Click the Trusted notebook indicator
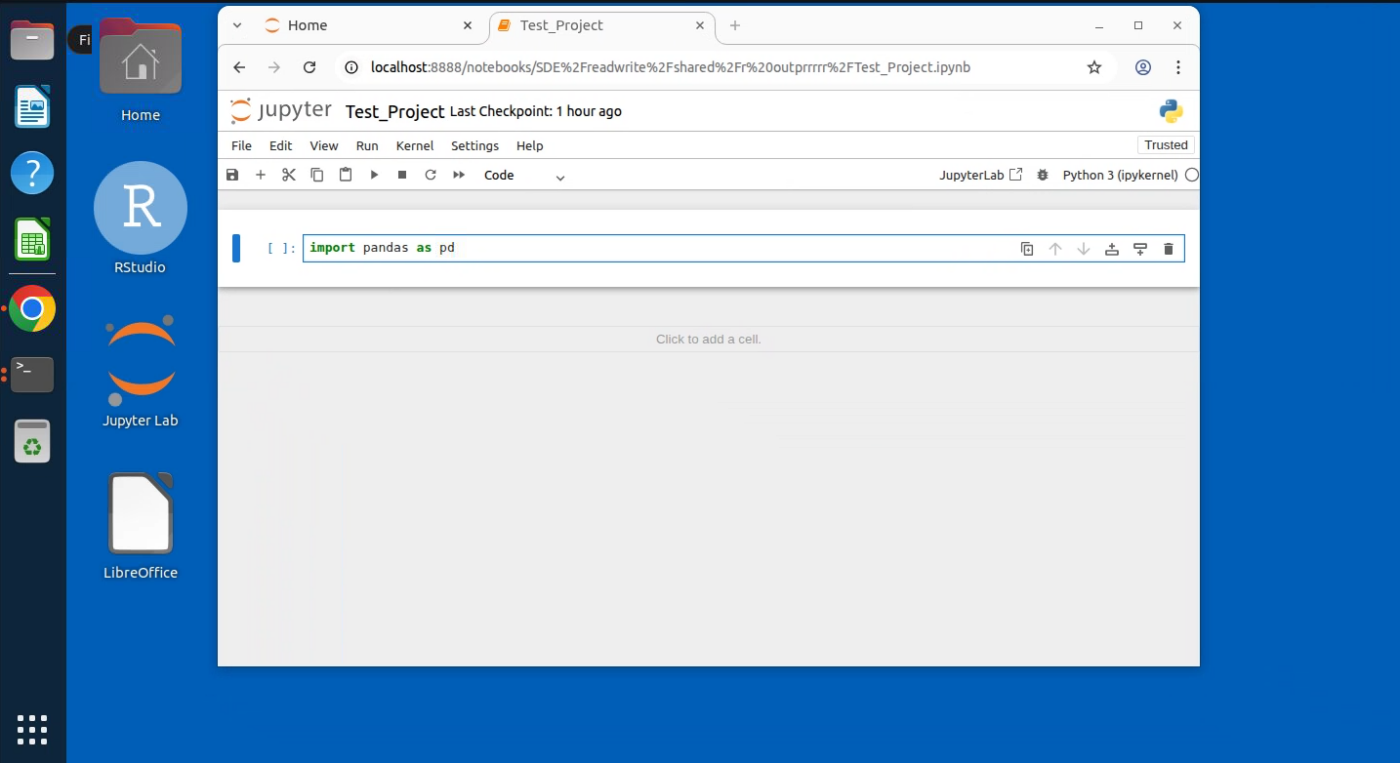The width and height of the screenshot is (1400, 763). pos(1166,145)
